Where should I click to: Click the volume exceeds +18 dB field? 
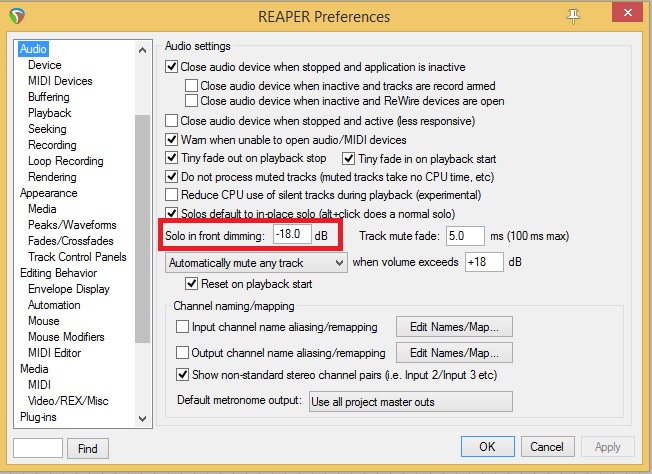(x=484, y=262)
